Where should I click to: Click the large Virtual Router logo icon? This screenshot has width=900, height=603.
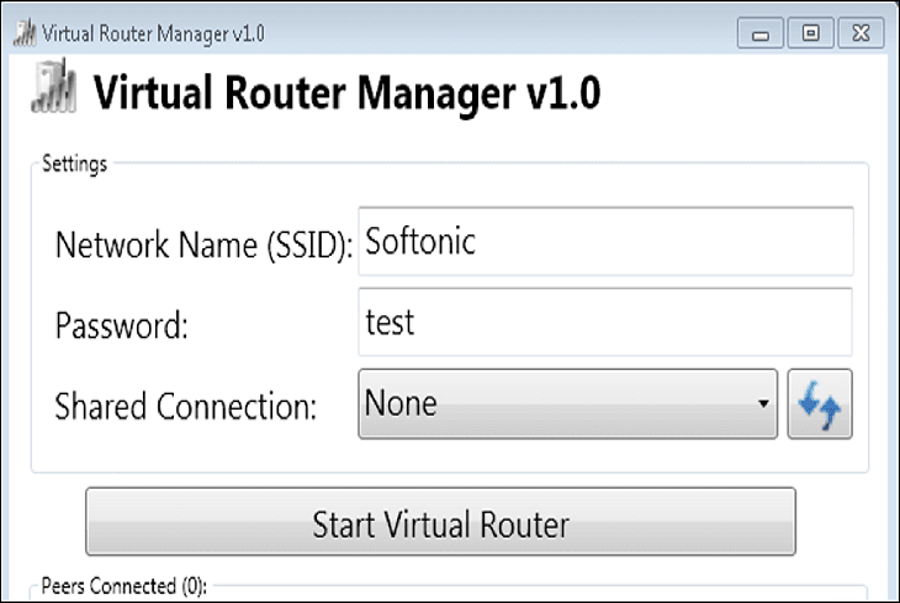[53, 86]
